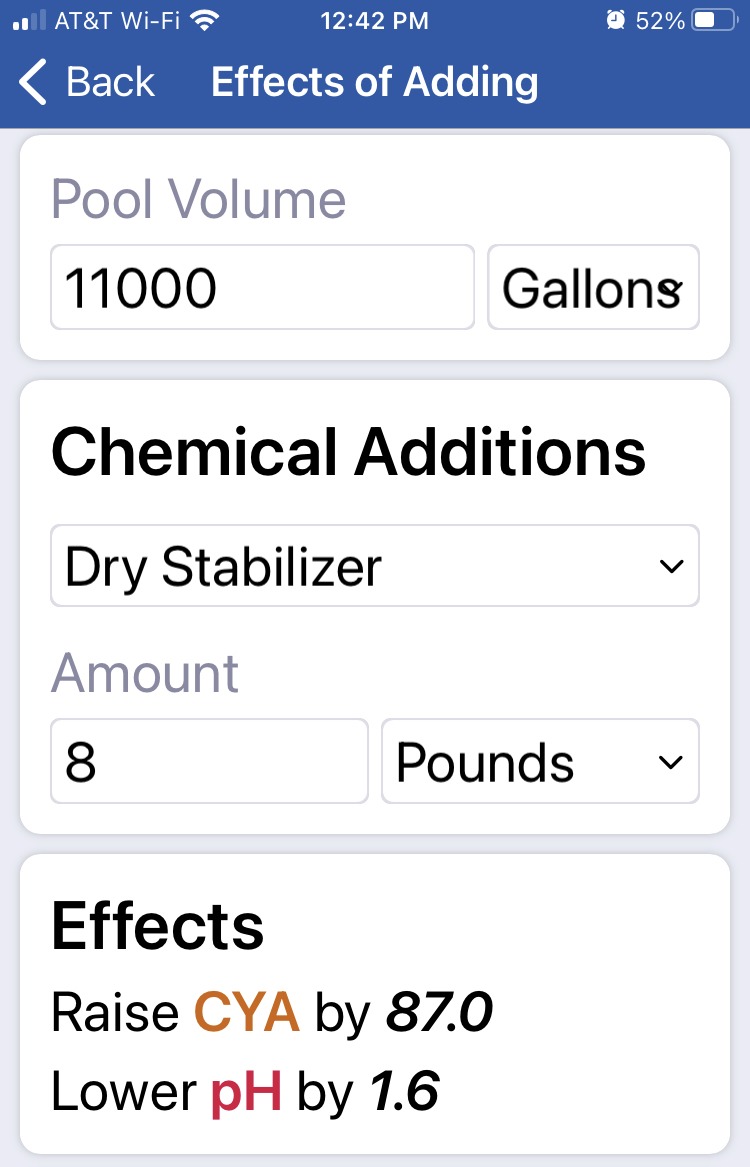The height and width of the screenshot is (1167, 750).
Task: Tap the red pH link in Effects
Action: [246, 1092]
